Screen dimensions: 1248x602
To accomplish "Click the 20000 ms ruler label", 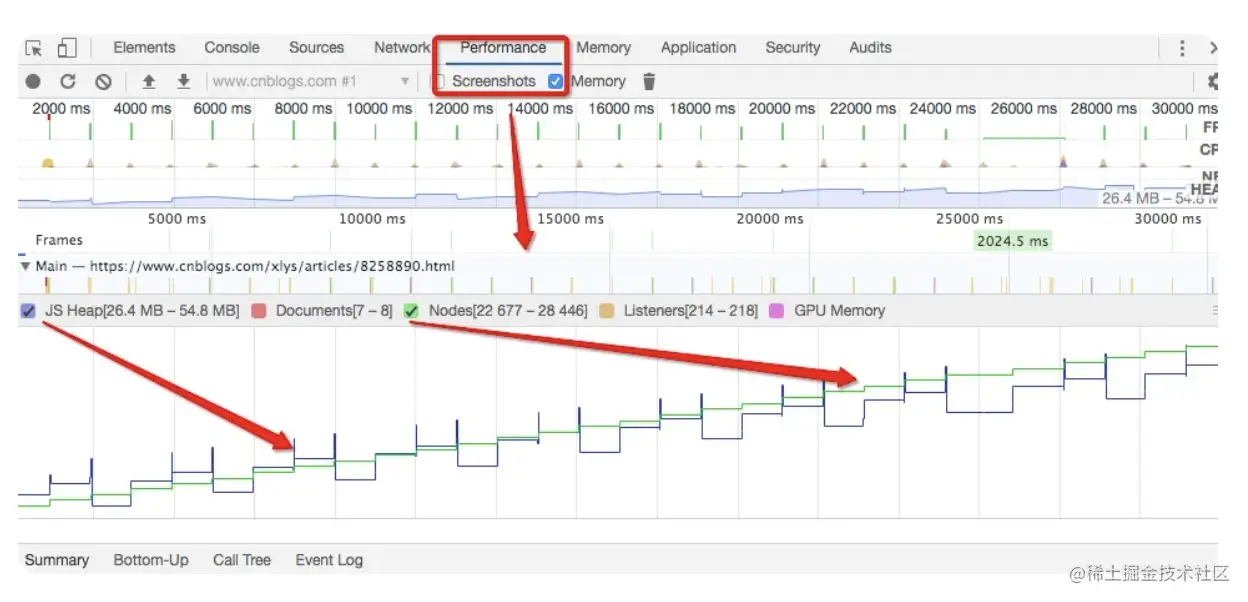I will [769, 219].
